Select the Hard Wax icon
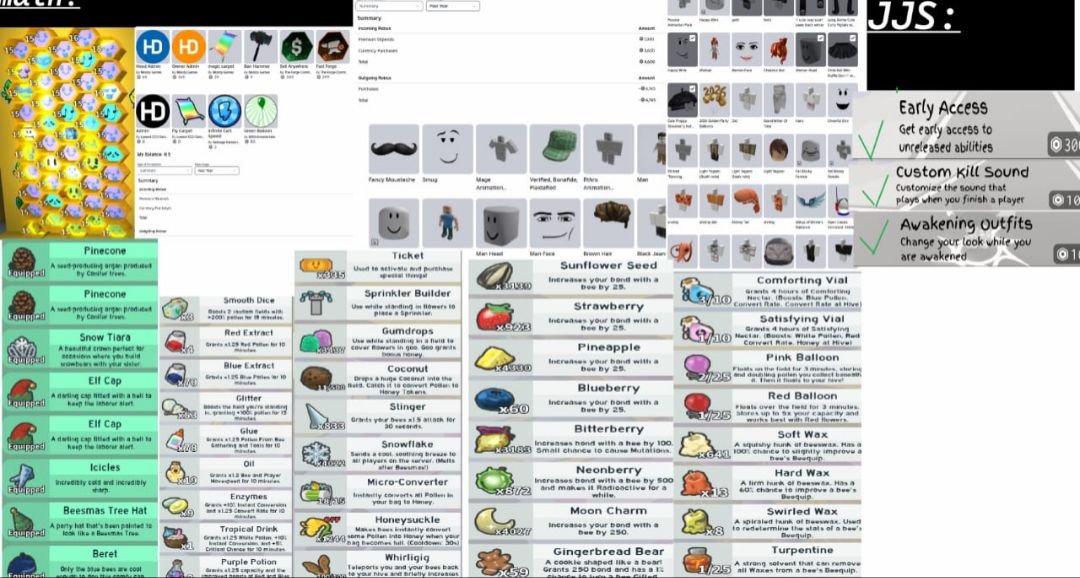 (x=697, y=484)
